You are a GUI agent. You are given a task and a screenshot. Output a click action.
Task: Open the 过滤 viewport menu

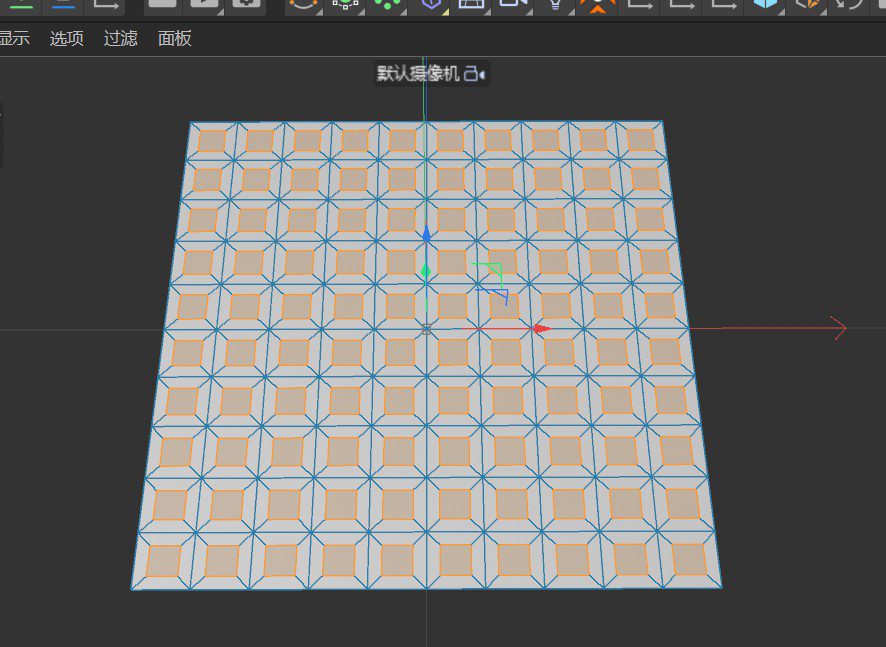click(120, 38)
